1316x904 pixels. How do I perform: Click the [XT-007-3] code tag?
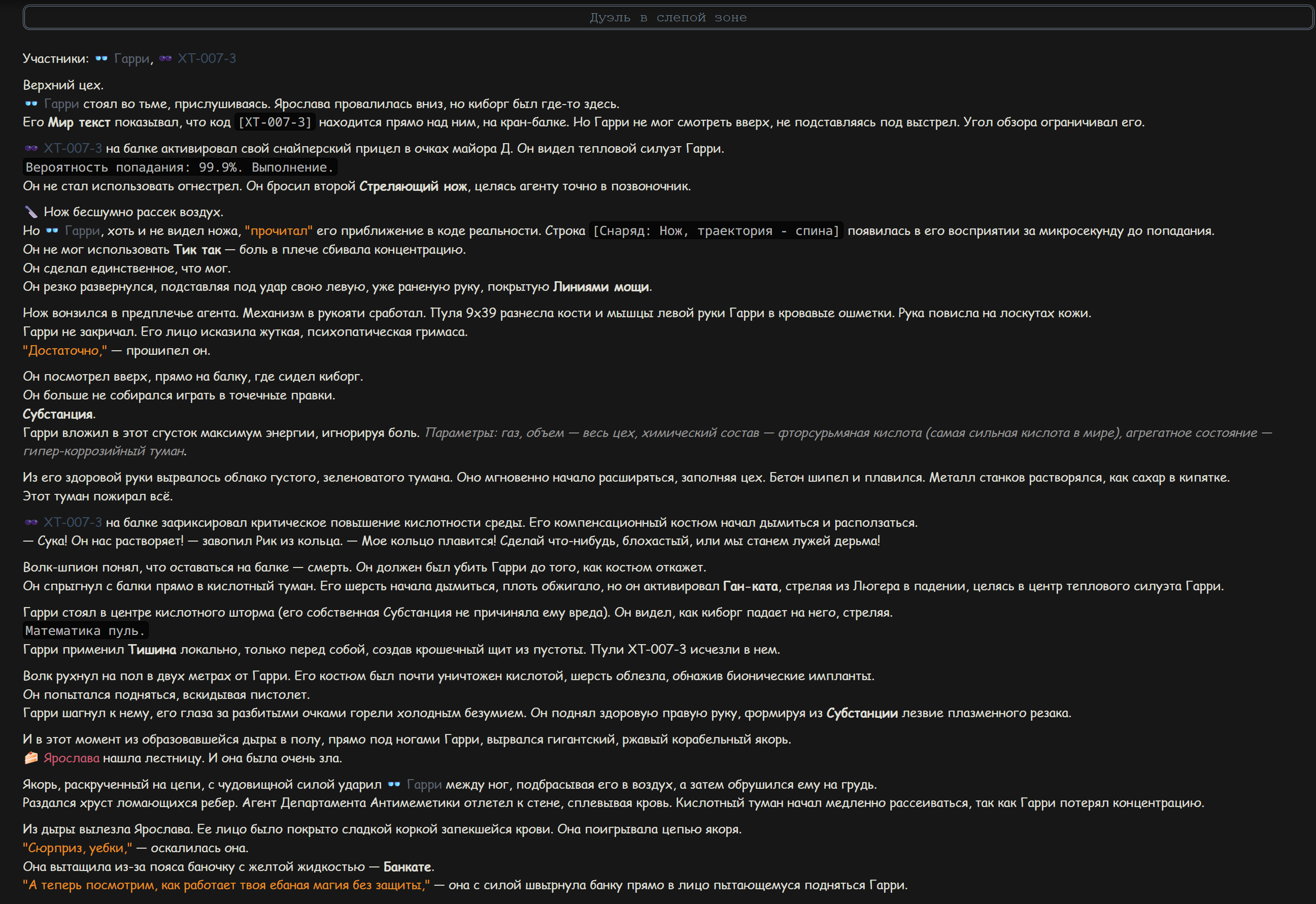(x=275, y=122)
